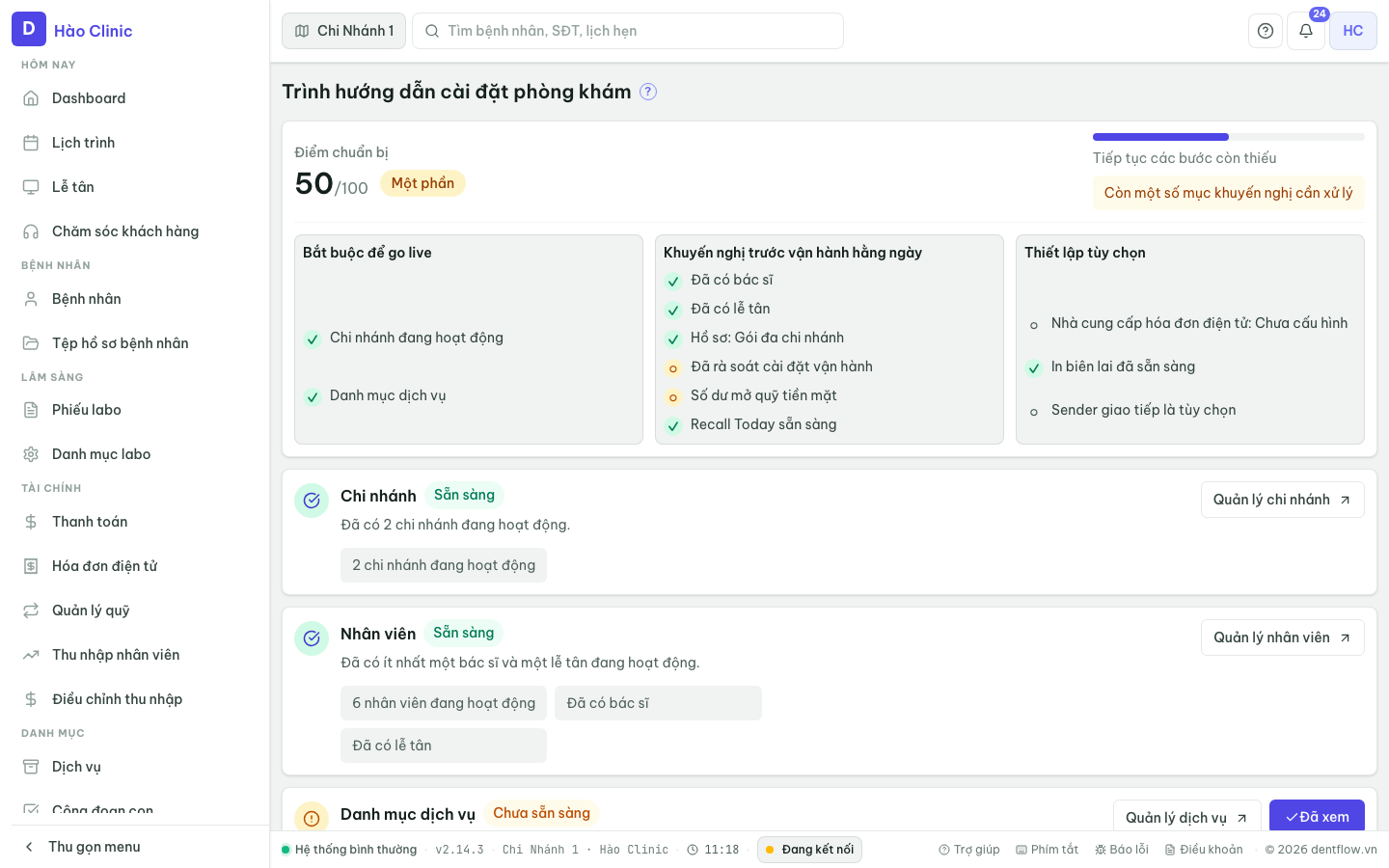Viewport: 1389px width, 868px height.
Task: Click checkmark for Recall Today sẵn sàng
Action: pyautogui.click(x=673, y=426)
